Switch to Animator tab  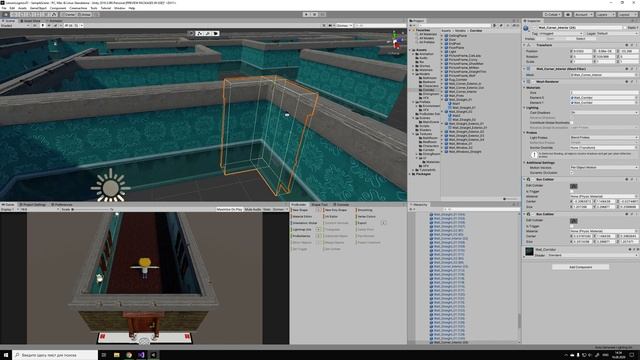[54, 20]
